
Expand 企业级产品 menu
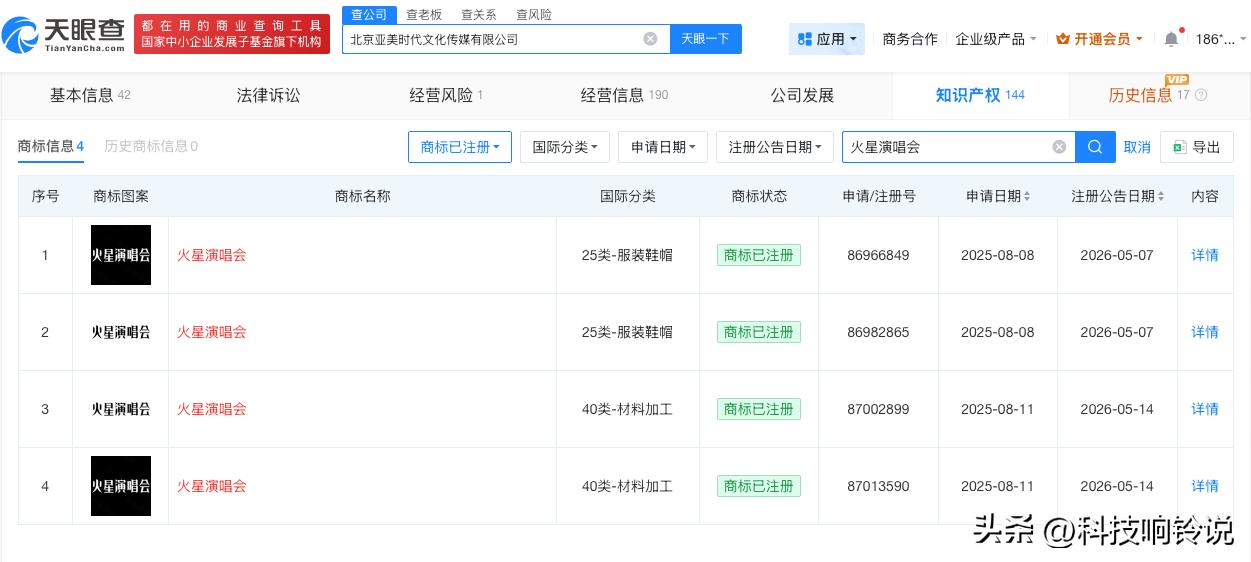coord(996,39)
